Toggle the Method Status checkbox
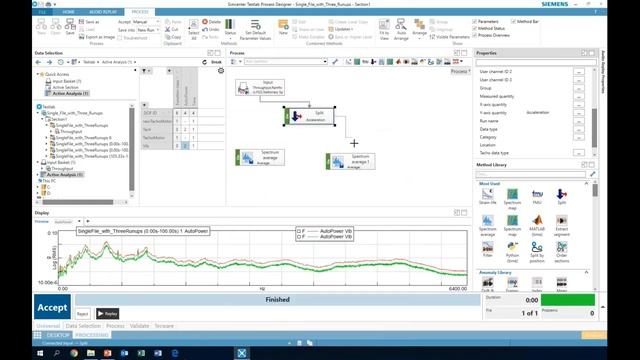Viewport: 640px width, 360px height. tap(474, 28)
